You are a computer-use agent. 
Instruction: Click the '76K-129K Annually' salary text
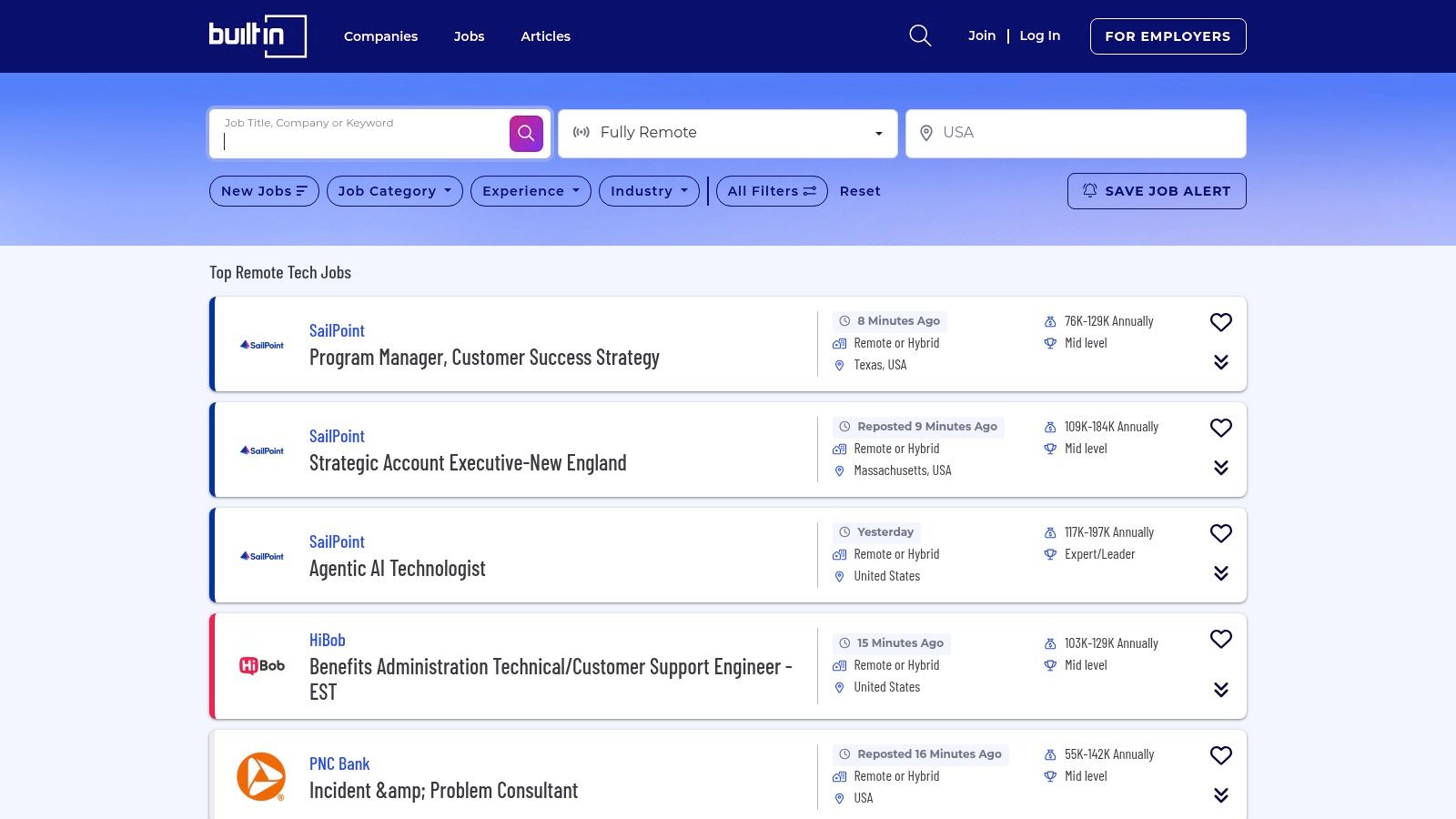point(1109,321)
